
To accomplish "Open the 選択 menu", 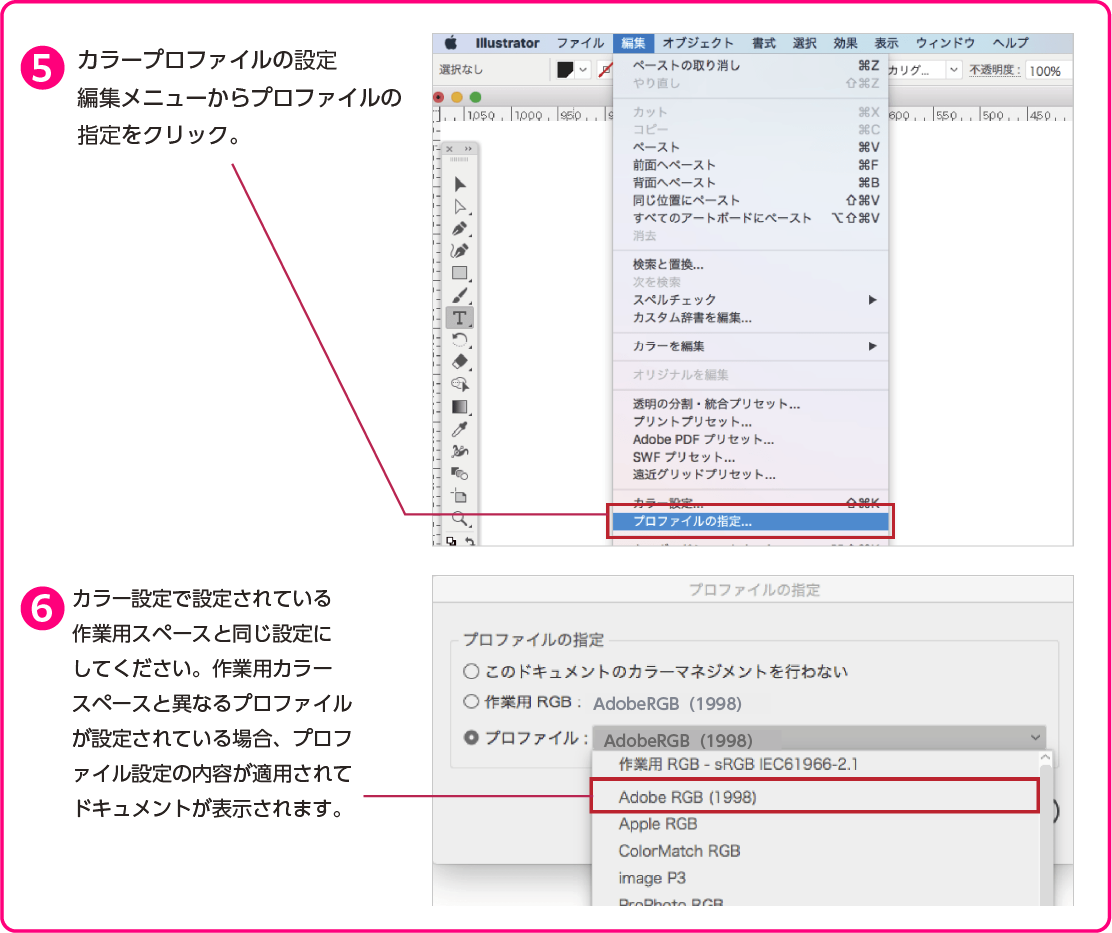I will click(x=805, y=43).
